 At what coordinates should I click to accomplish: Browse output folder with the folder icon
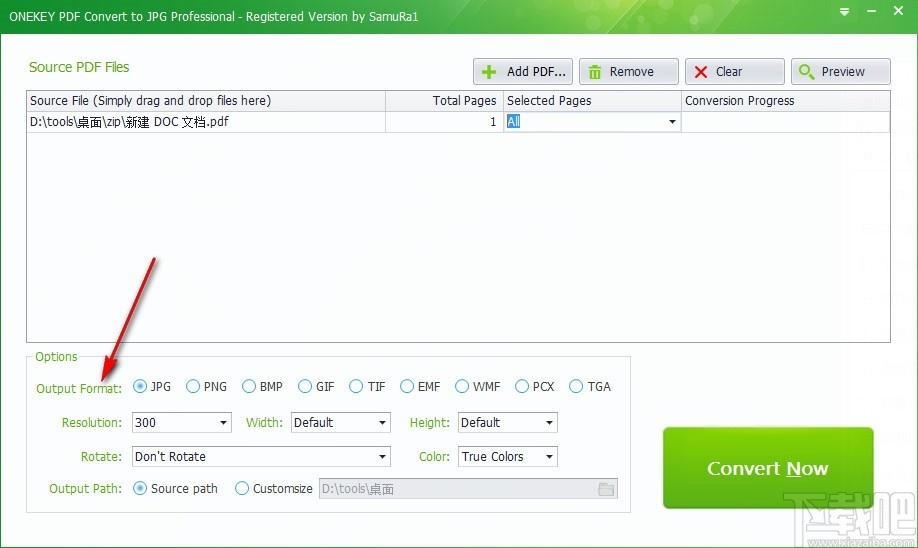coord(607,489)
